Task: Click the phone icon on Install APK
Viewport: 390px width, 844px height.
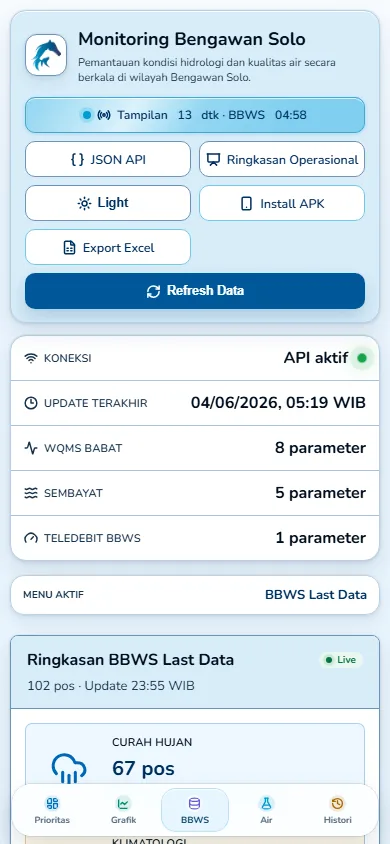Action: coord(246,204)
